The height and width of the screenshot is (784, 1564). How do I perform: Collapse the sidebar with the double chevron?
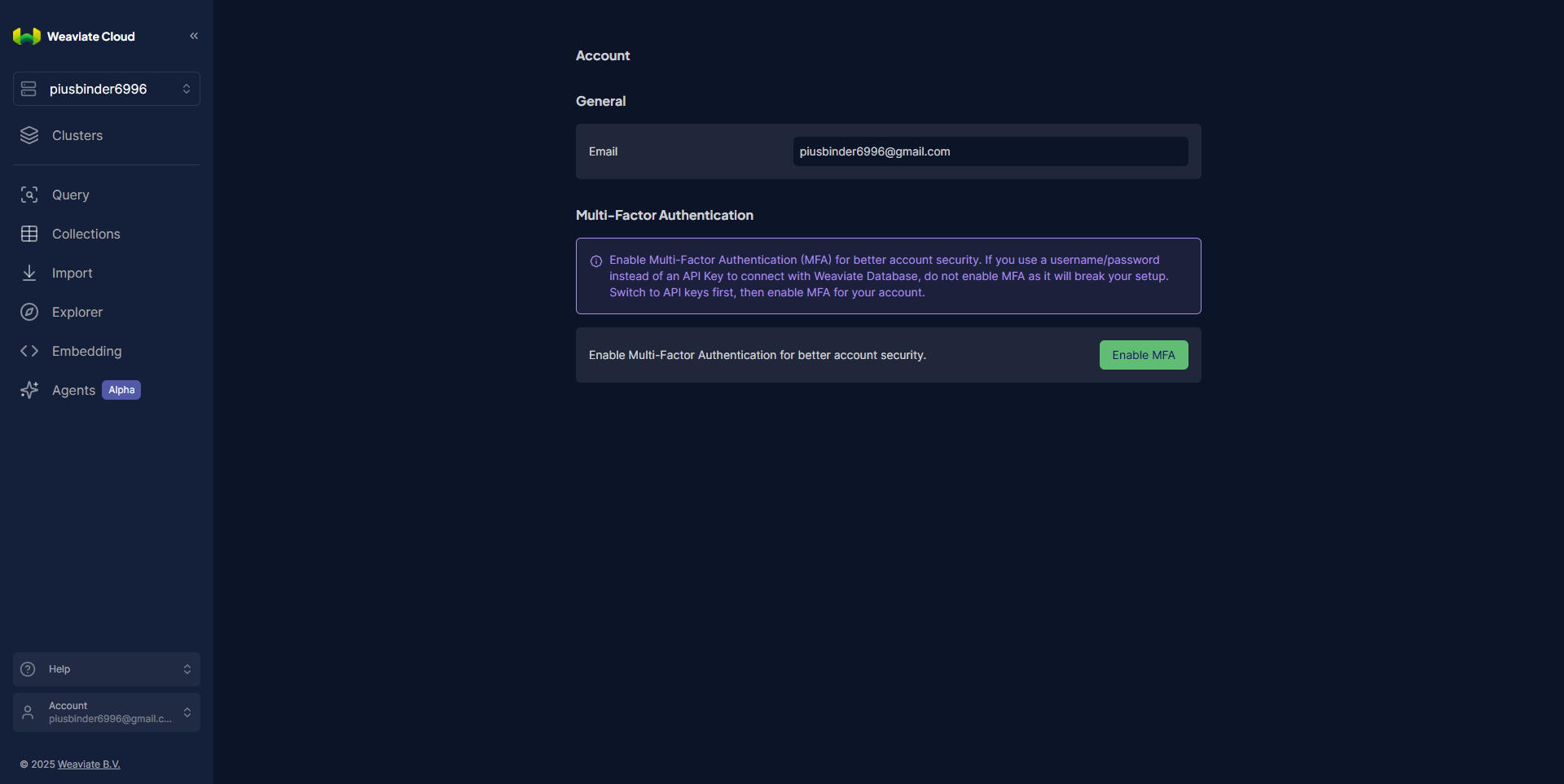tap(194, 36)
